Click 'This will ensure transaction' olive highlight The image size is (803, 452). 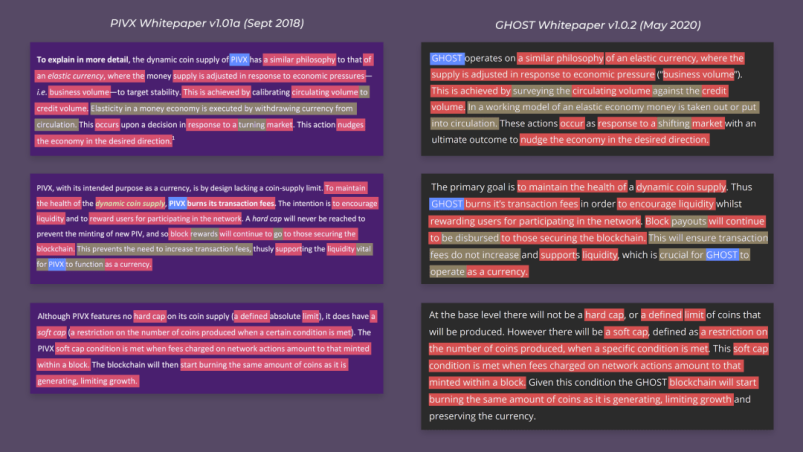pyautogui.click(x=708, y=238)
